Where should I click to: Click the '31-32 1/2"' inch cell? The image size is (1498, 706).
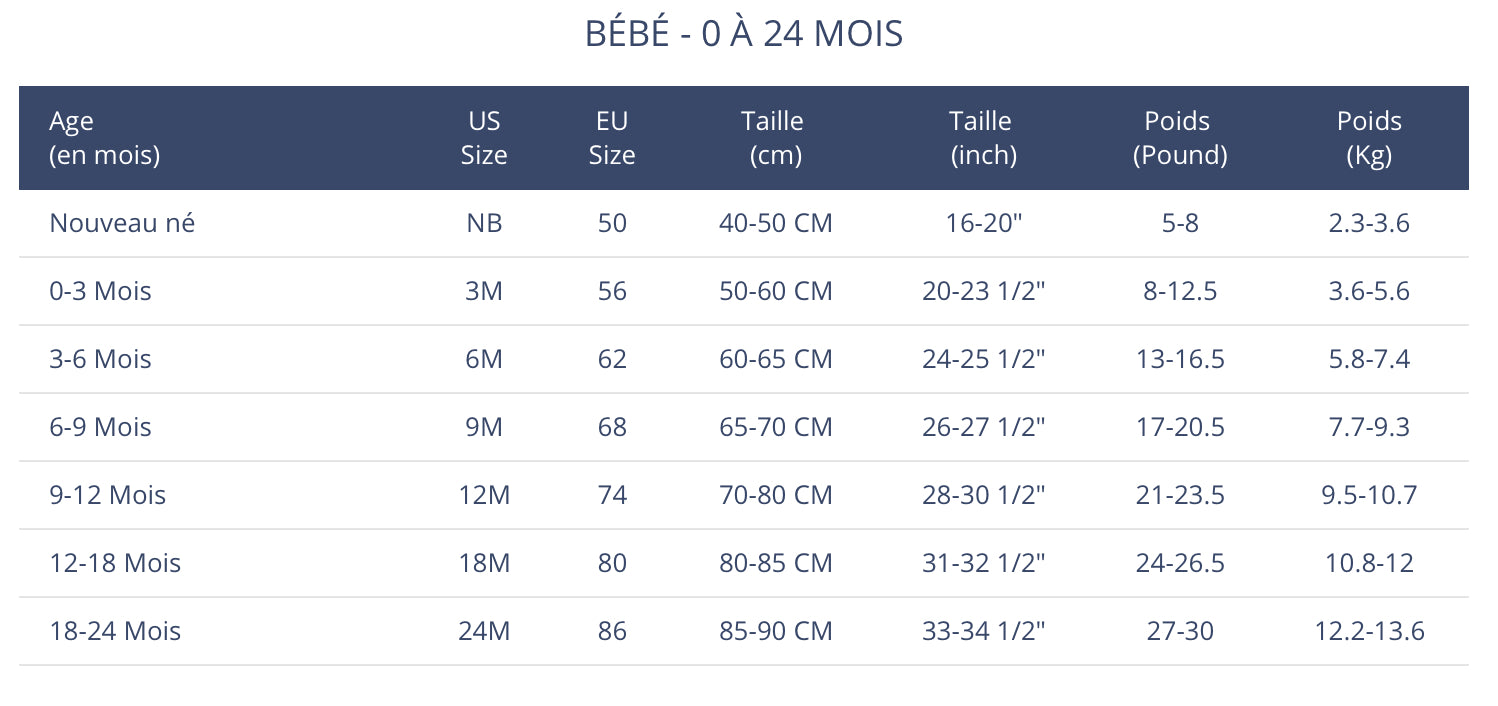983,563
